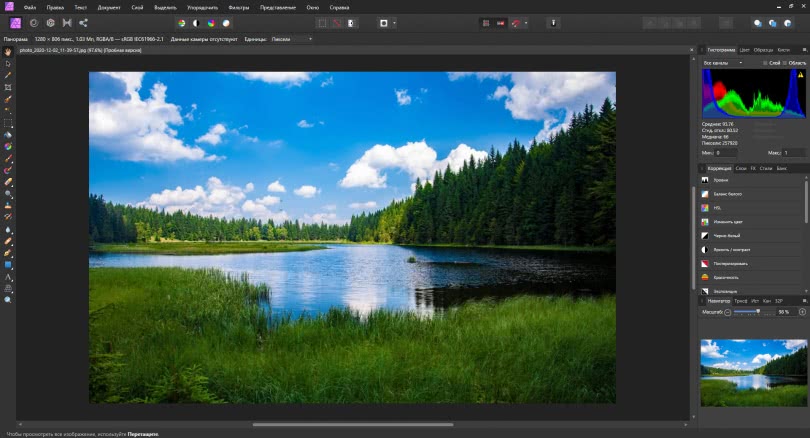
Task: Click the Export persona share icon
Action: point(83,22)
